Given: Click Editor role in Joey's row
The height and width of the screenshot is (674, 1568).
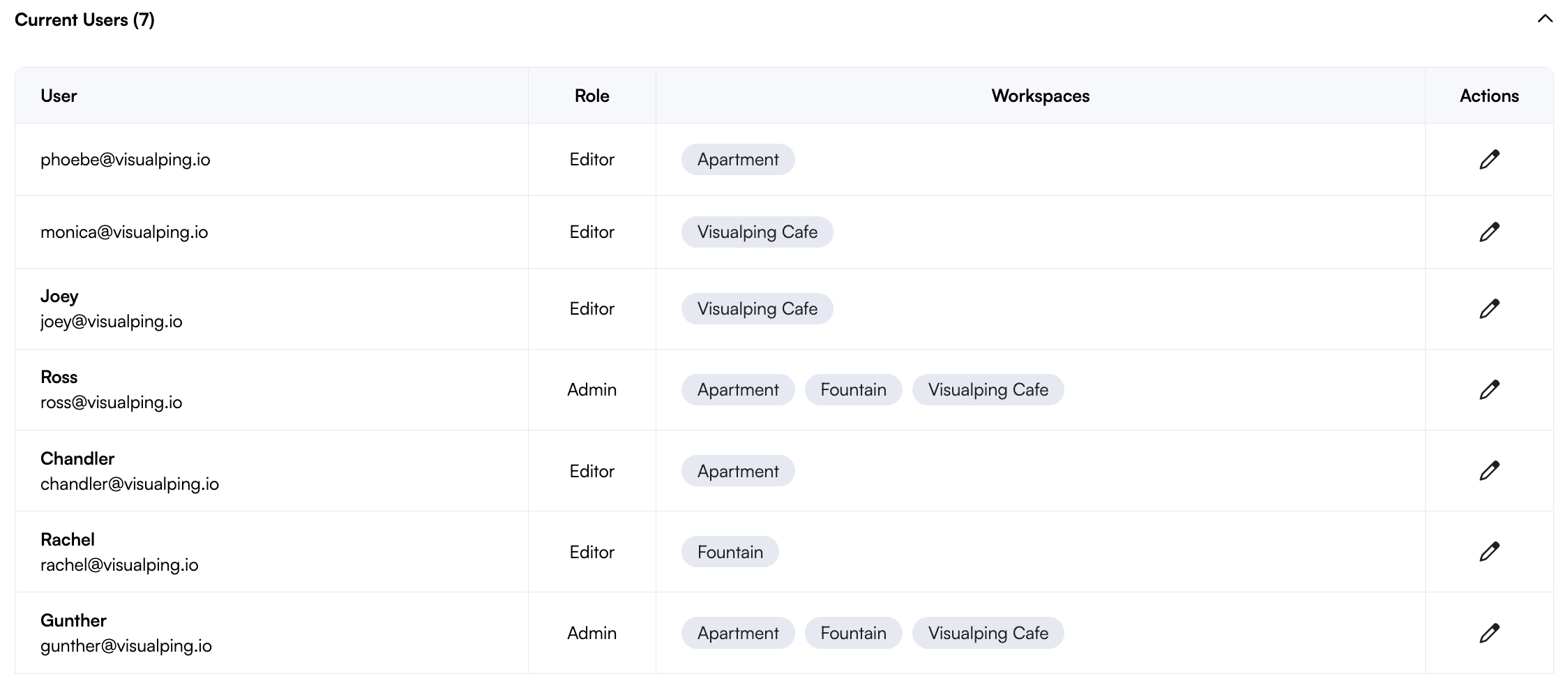Looking at the screenshot, I should tap(592, 308).
